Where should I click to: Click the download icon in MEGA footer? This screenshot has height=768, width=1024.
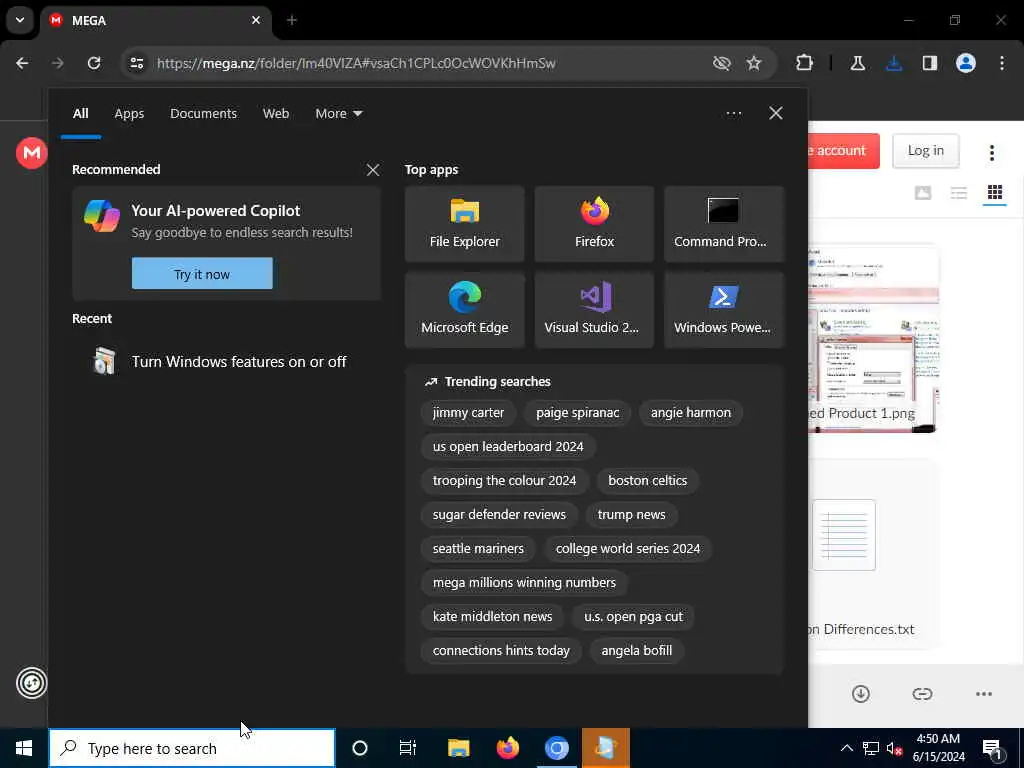pyautogui.click(x=861, y=694)
